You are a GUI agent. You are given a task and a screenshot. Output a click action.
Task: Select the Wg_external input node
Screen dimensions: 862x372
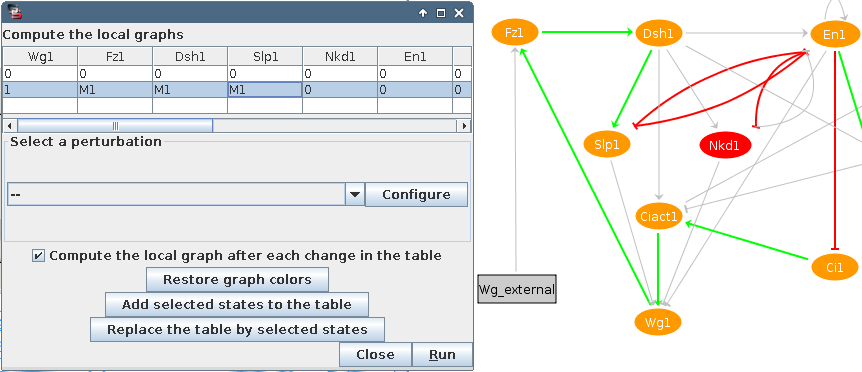click(x=517, y=289)
